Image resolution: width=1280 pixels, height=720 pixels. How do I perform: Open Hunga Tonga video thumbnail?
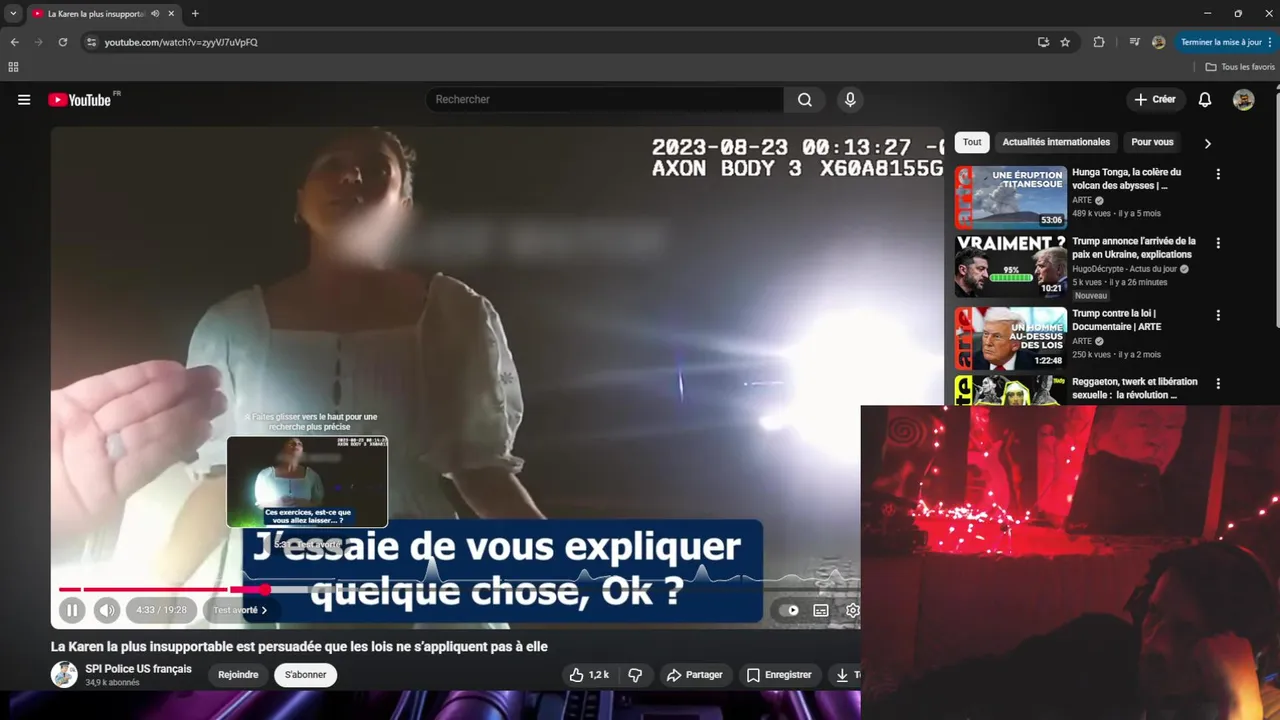(x=1010, y=198)
